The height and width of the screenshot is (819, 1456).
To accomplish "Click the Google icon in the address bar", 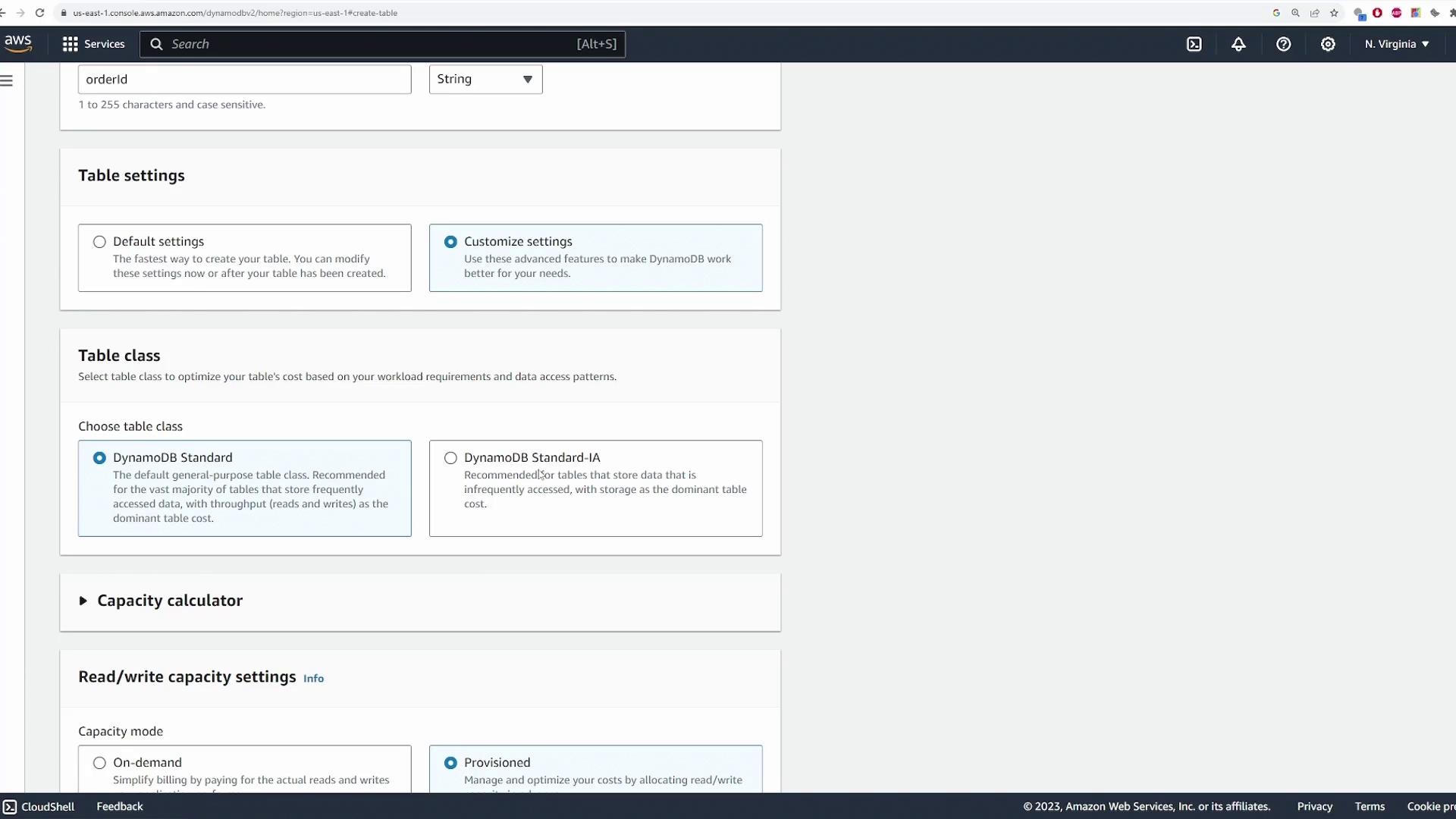I will 1276,13.
